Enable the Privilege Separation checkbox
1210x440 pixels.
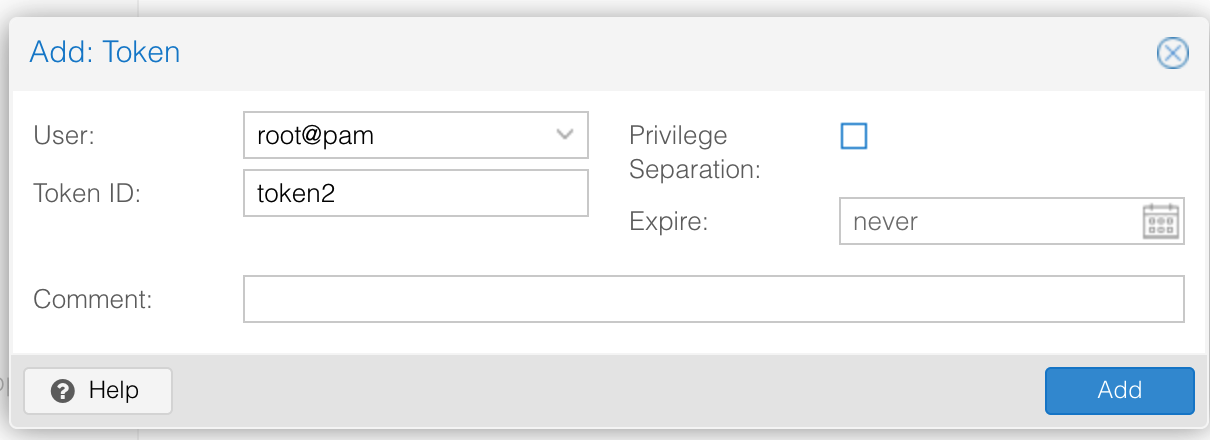pyautogui.click(x=854, y=136)
